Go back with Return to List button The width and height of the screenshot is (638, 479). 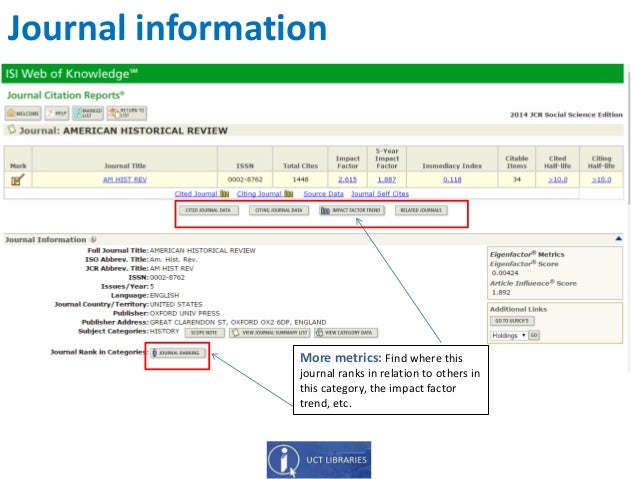coord(127,113)
